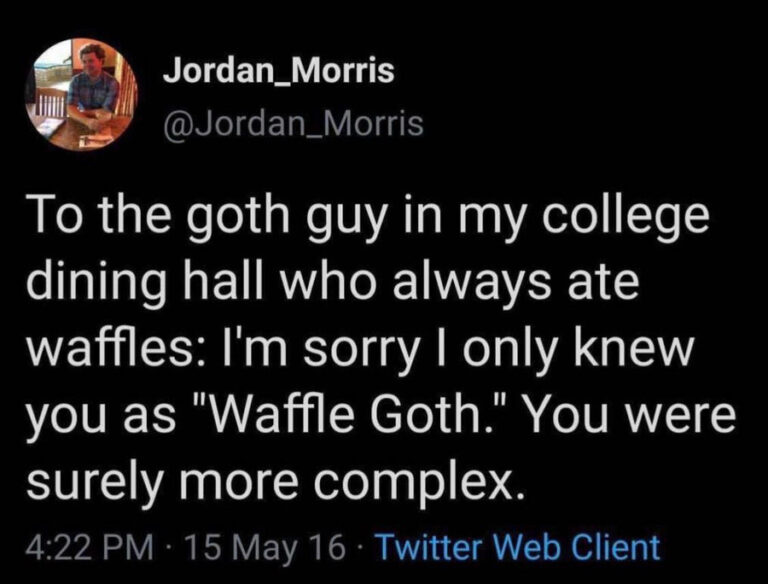Image resolution: width=768 pixels, height=584 pixels.
Task: Open Jordan_Morris's profile picture
Action: coord(82,94)
